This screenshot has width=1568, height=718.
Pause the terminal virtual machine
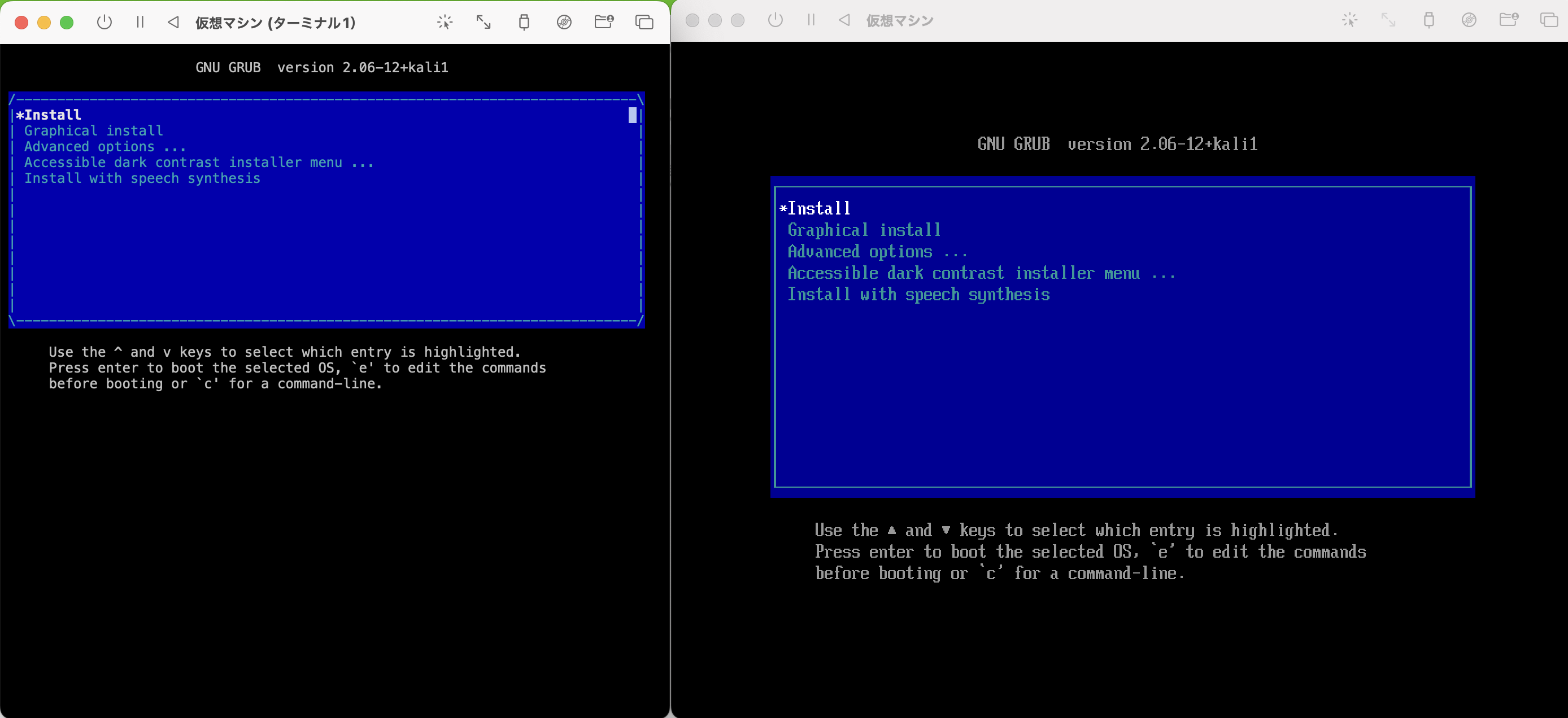(x=140, y=23)
